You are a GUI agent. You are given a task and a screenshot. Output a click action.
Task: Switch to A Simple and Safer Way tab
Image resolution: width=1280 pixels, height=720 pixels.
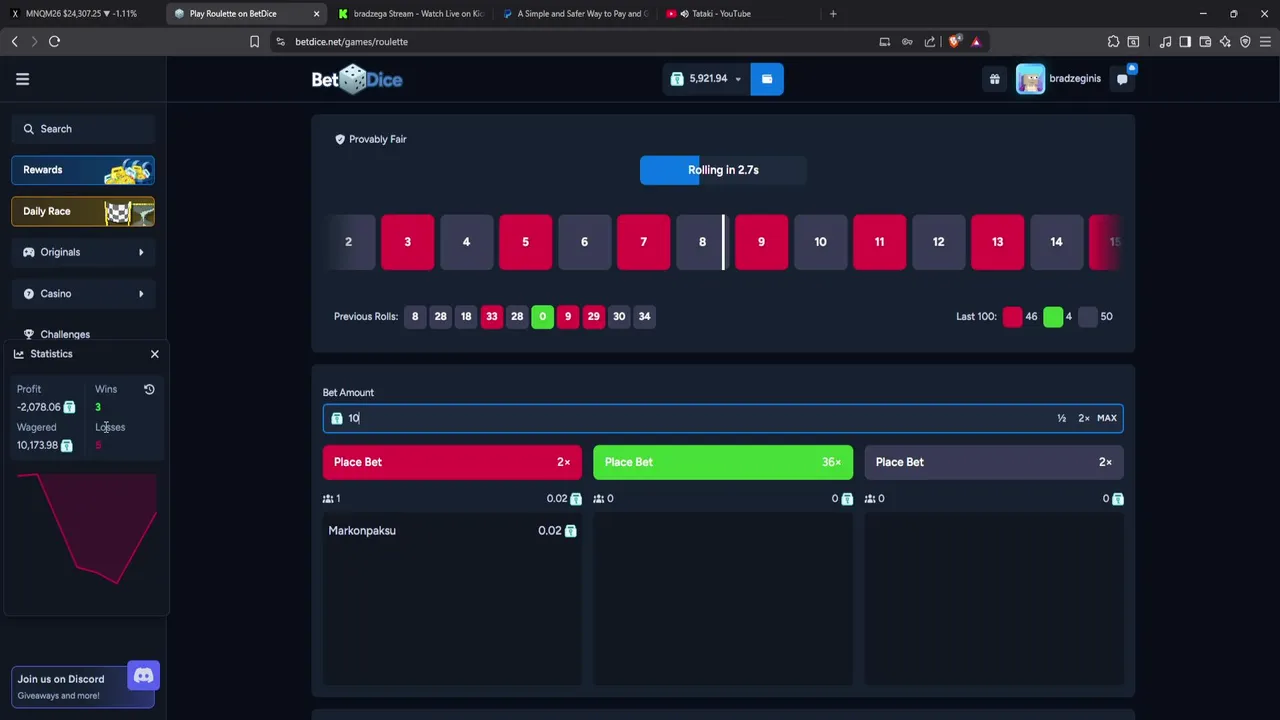tap(575, 14)
